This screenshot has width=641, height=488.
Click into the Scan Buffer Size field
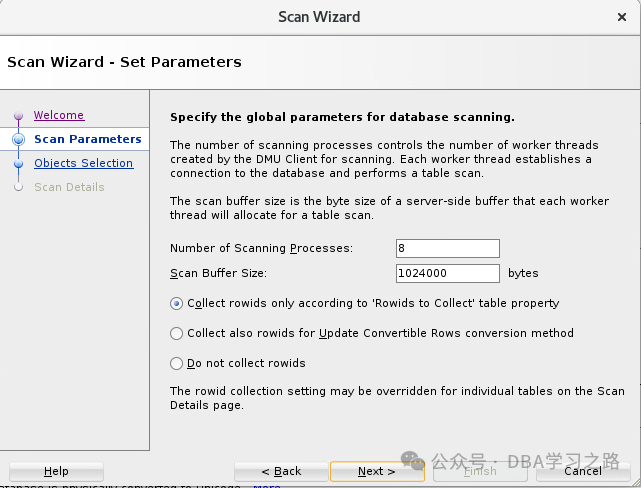point(447,273)
